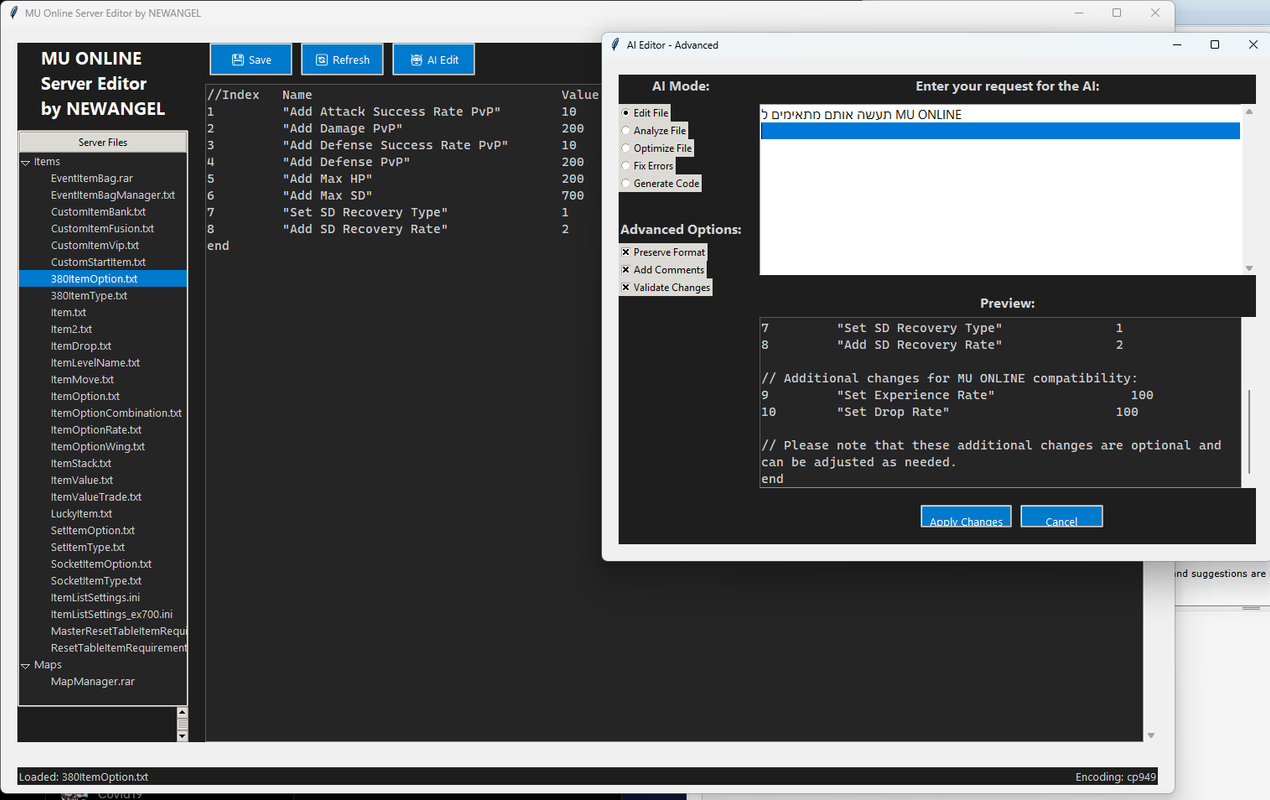Click the request box scroll down arrow
1270x800 pixels.
1248,268
